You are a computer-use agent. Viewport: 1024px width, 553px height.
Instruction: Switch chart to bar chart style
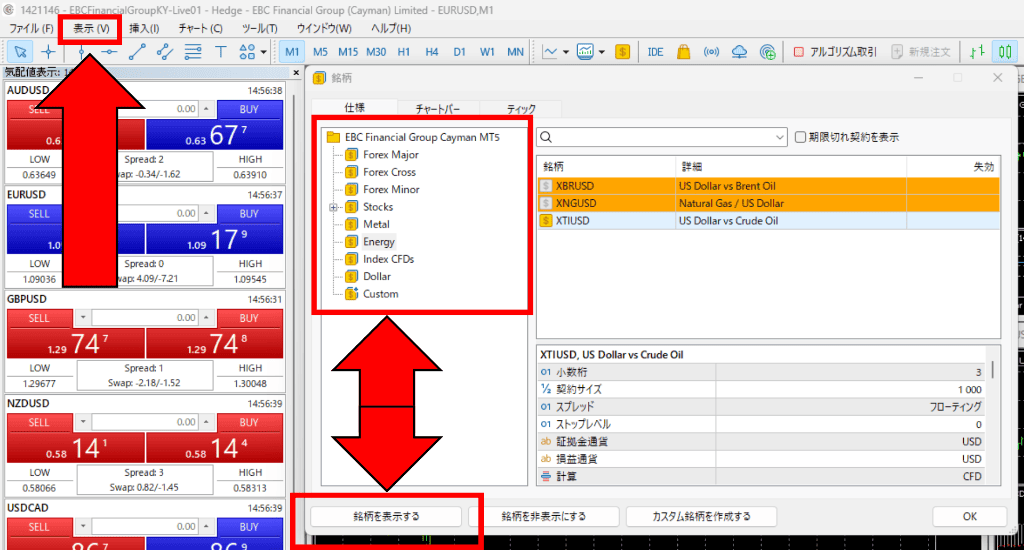pos(976,52)
